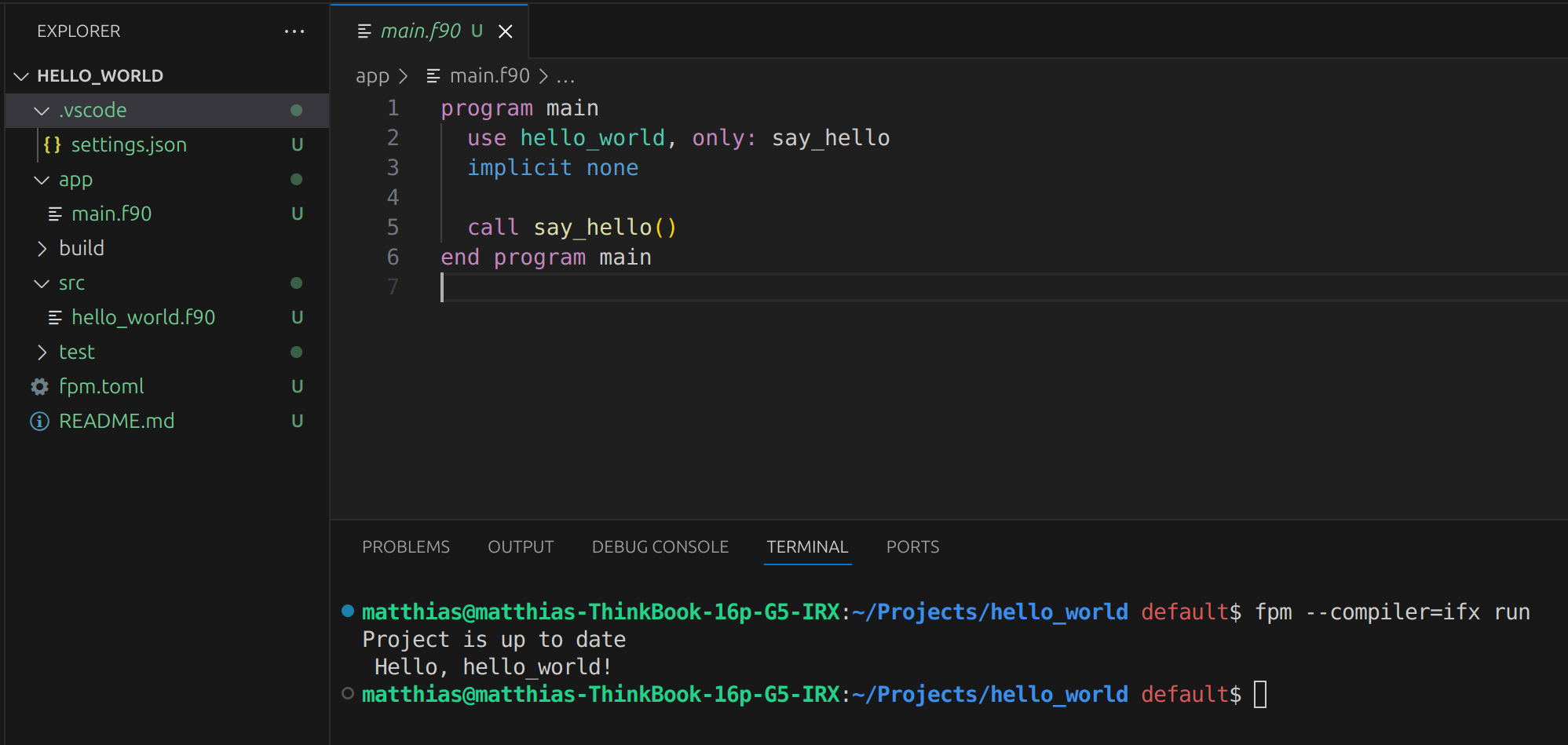The image size is (1568, 745).
Task: Click the terminal output 'Hello, hello_world!'
Action: pos(493,667)
